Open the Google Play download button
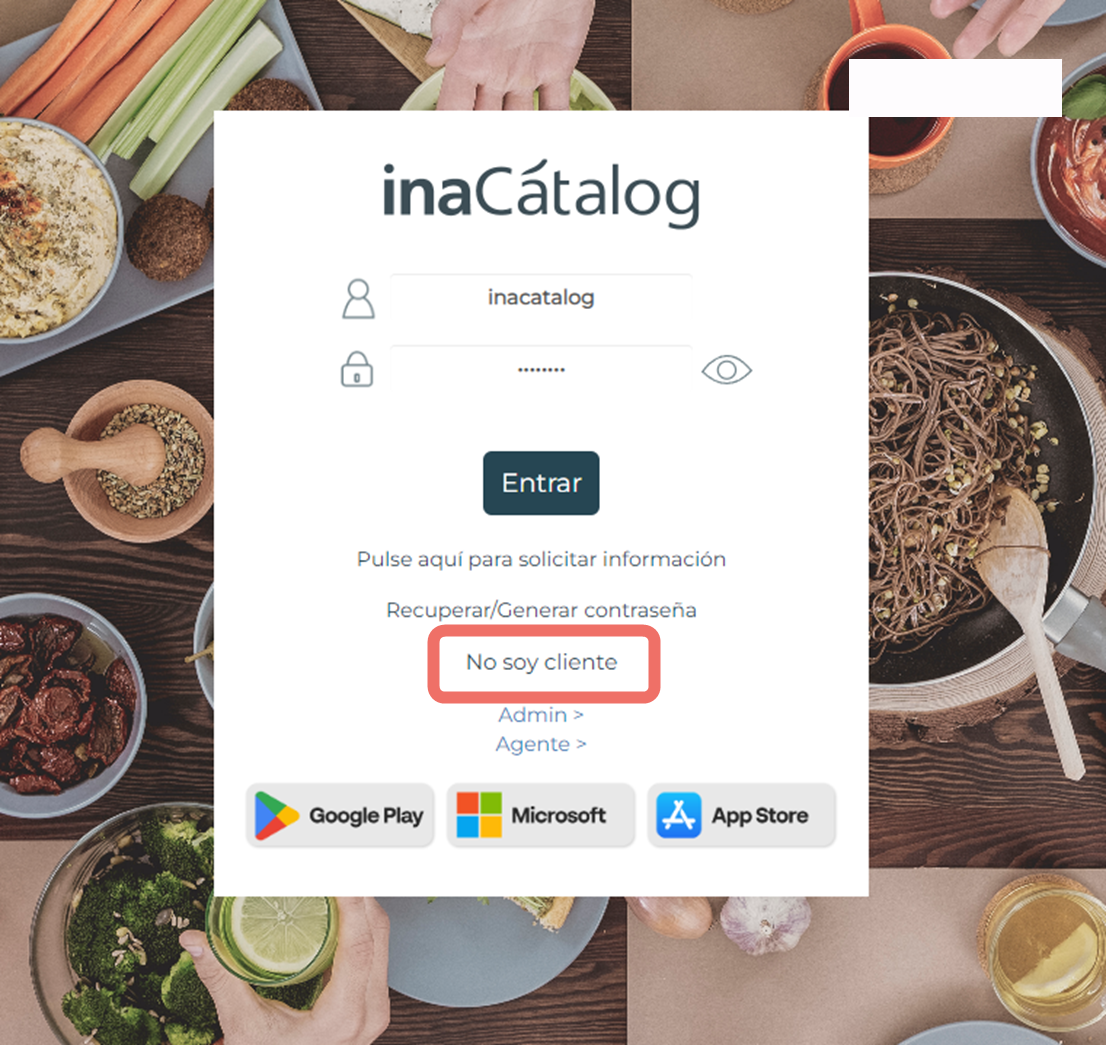This screenshot has width=1106, height=1045. click(x=340, y=815)
